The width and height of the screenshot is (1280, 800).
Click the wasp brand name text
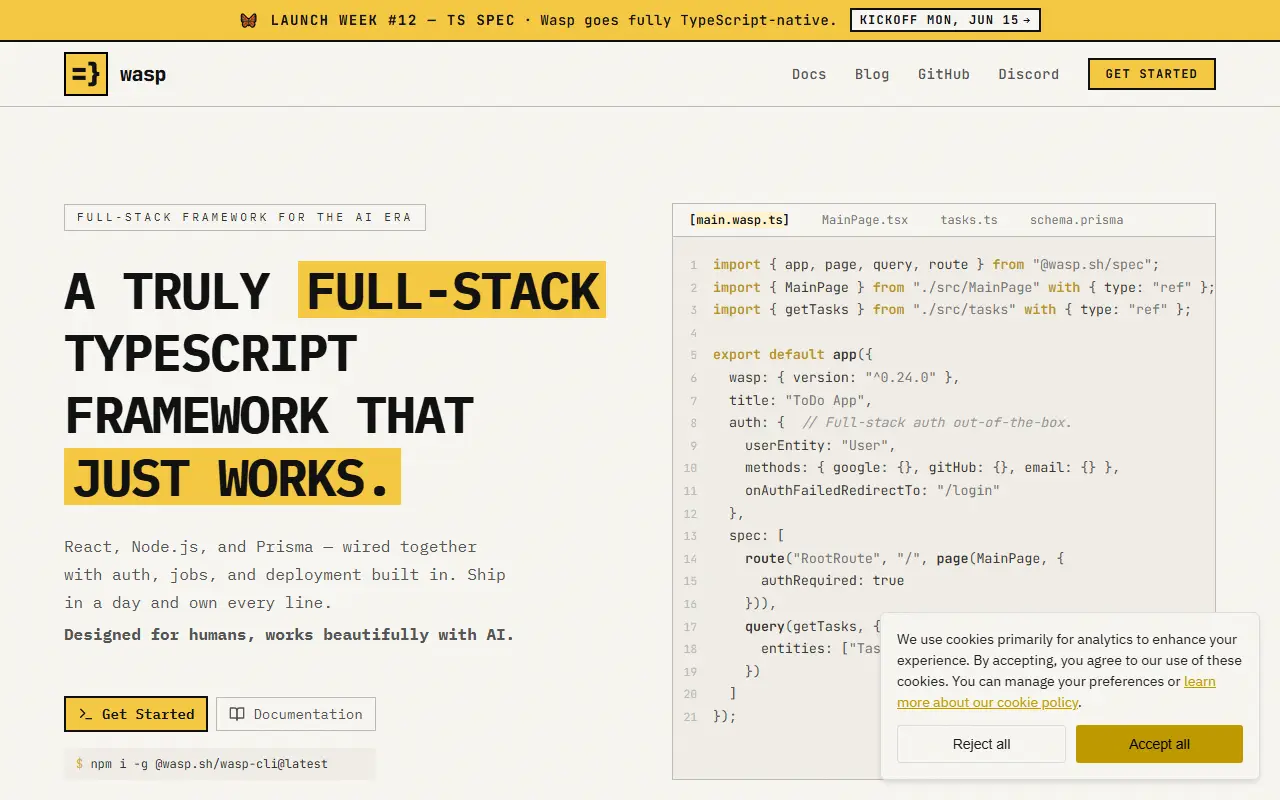(x=143, y=75)
